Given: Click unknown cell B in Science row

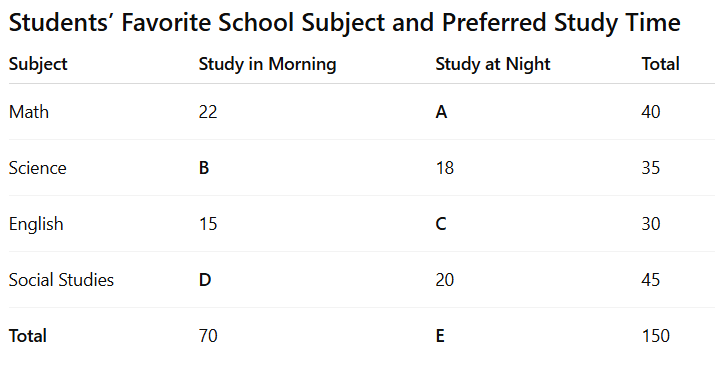Looking at the screenshot, I should (204, 168).
